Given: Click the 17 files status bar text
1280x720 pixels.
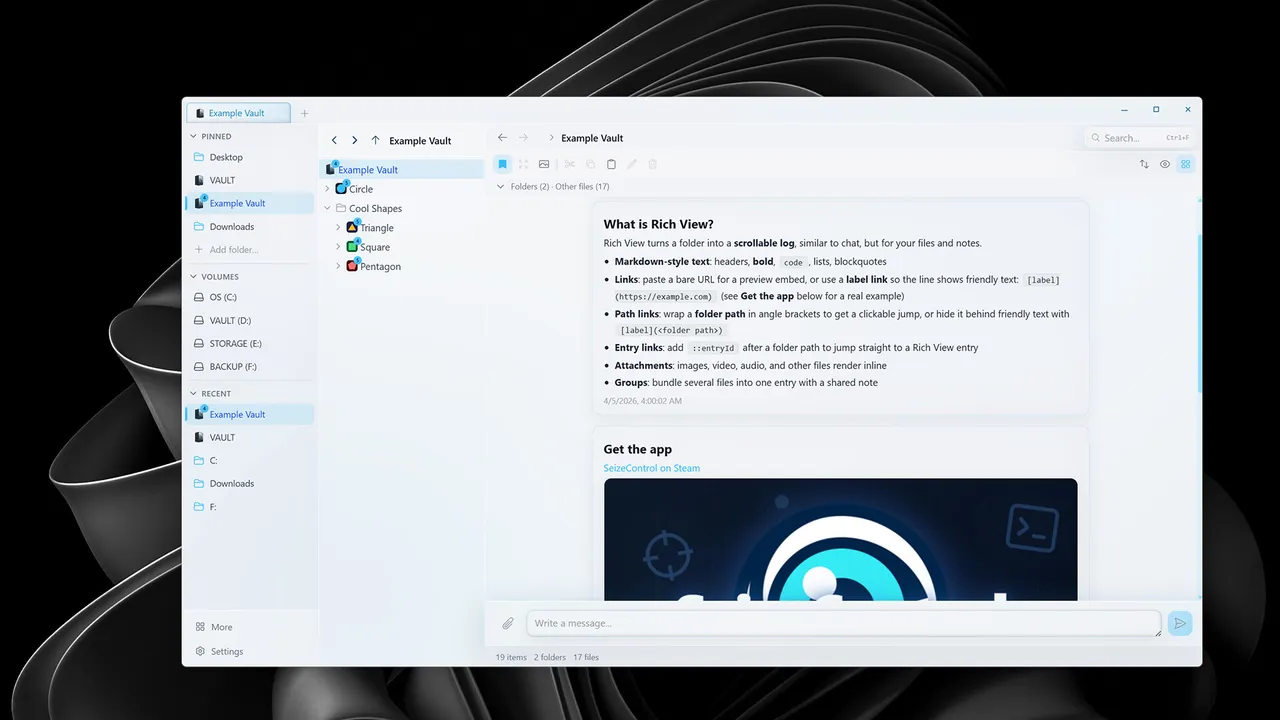Looking at the screenshot, I should (x=586, y=657).
